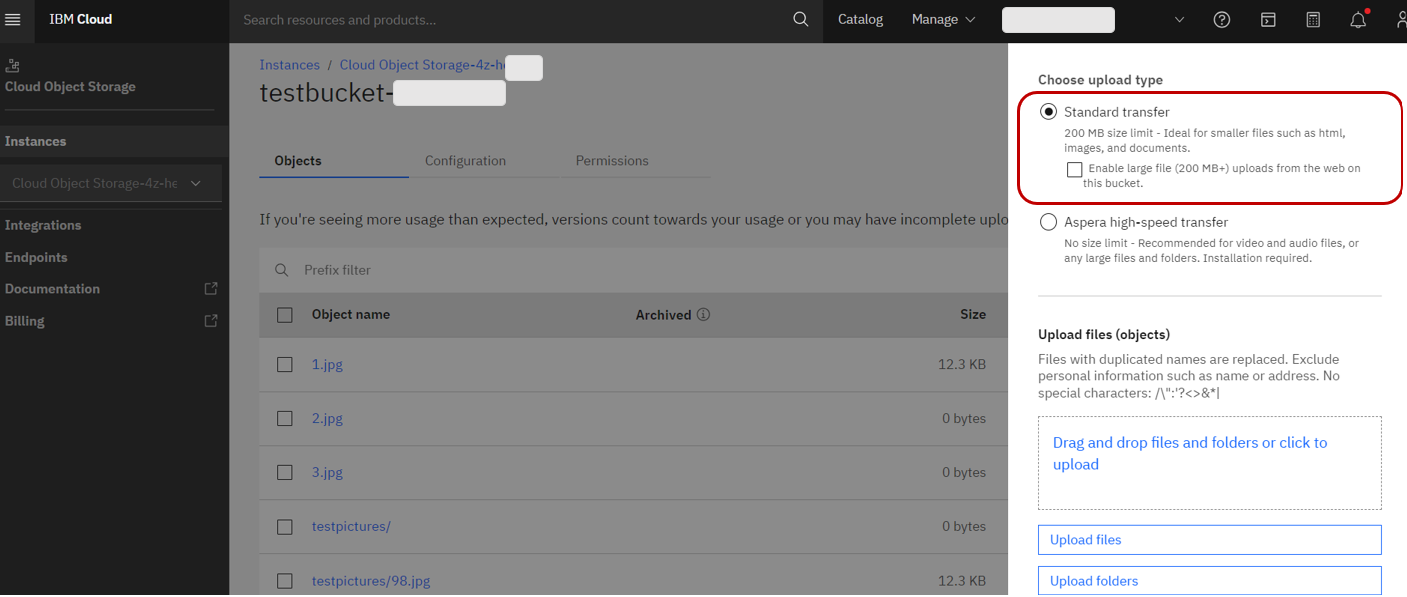Screen dimensions: 1407x597
Task: Open Billing in the sidebar
Action: click(24, 321)
